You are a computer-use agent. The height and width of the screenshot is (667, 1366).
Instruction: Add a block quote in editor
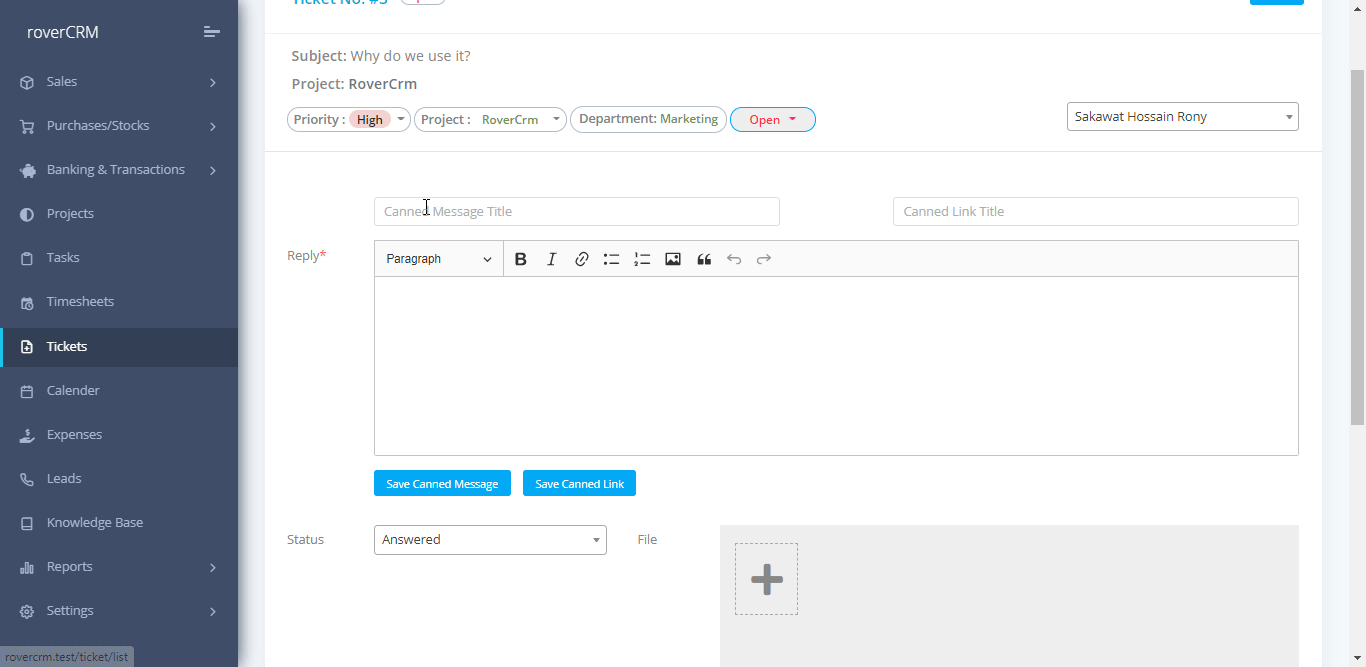pos(704,259)
